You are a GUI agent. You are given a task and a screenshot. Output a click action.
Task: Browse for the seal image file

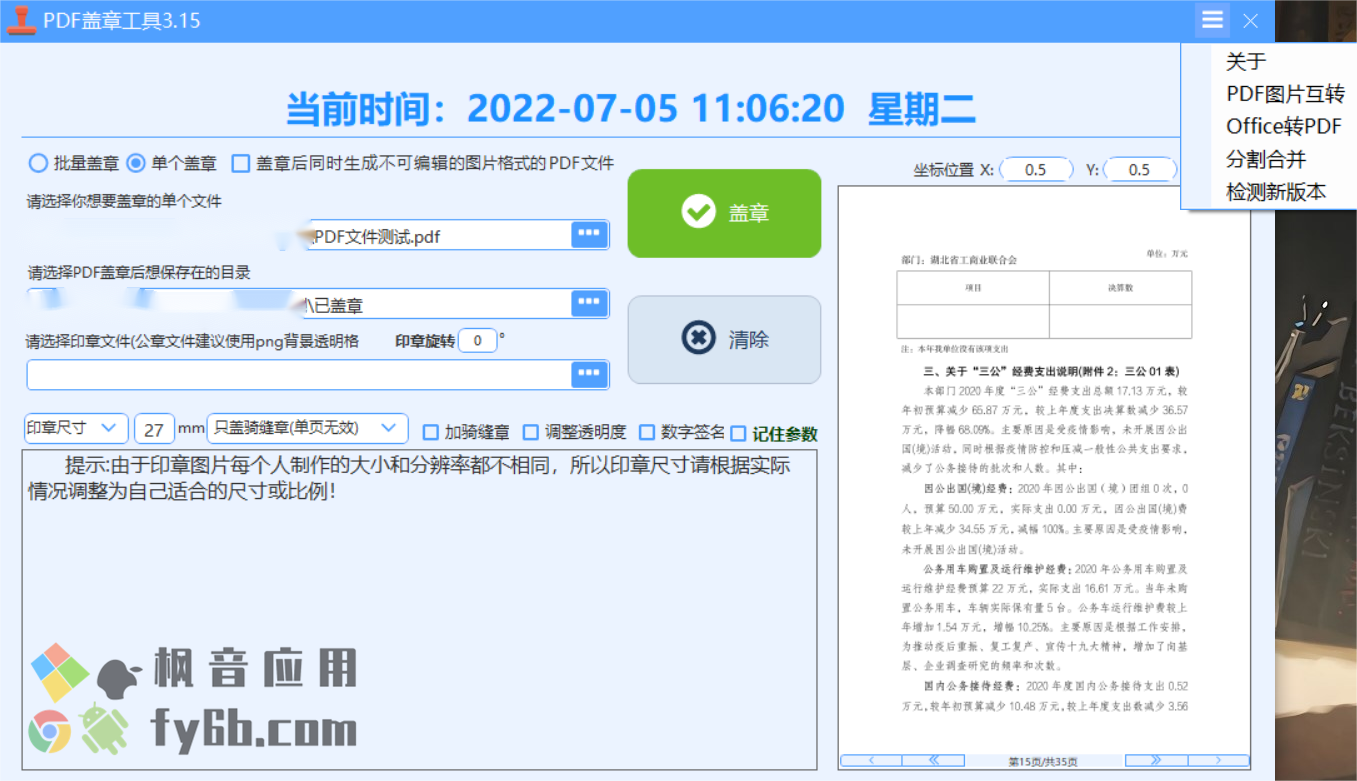tap(590, 375)
